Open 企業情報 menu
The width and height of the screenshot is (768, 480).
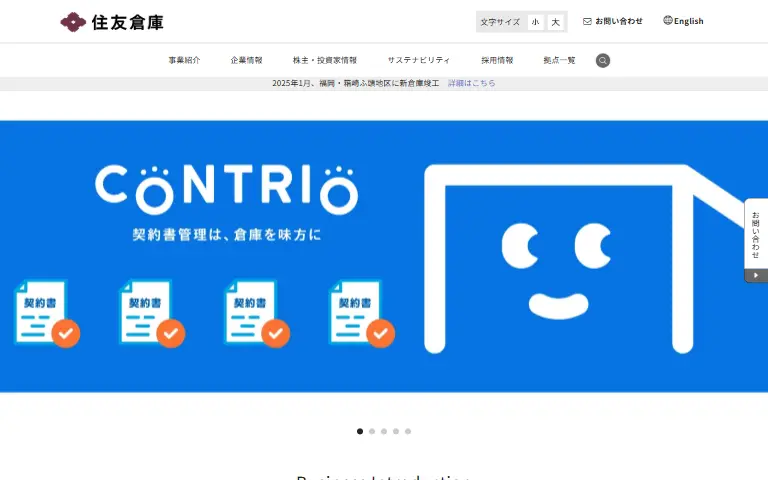point(246,60)
